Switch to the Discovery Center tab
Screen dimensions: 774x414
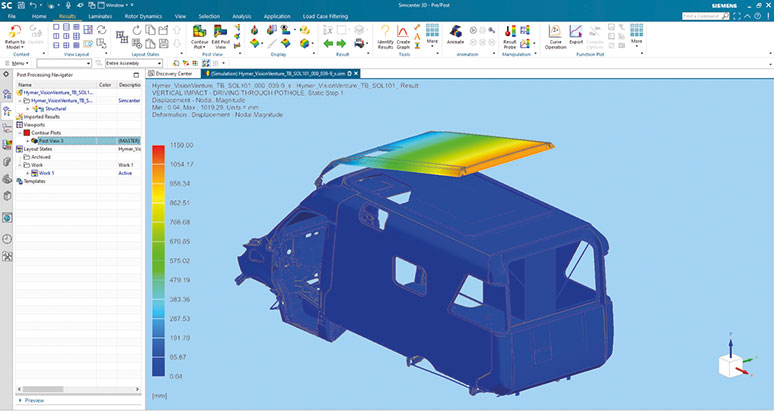(174, 74)
